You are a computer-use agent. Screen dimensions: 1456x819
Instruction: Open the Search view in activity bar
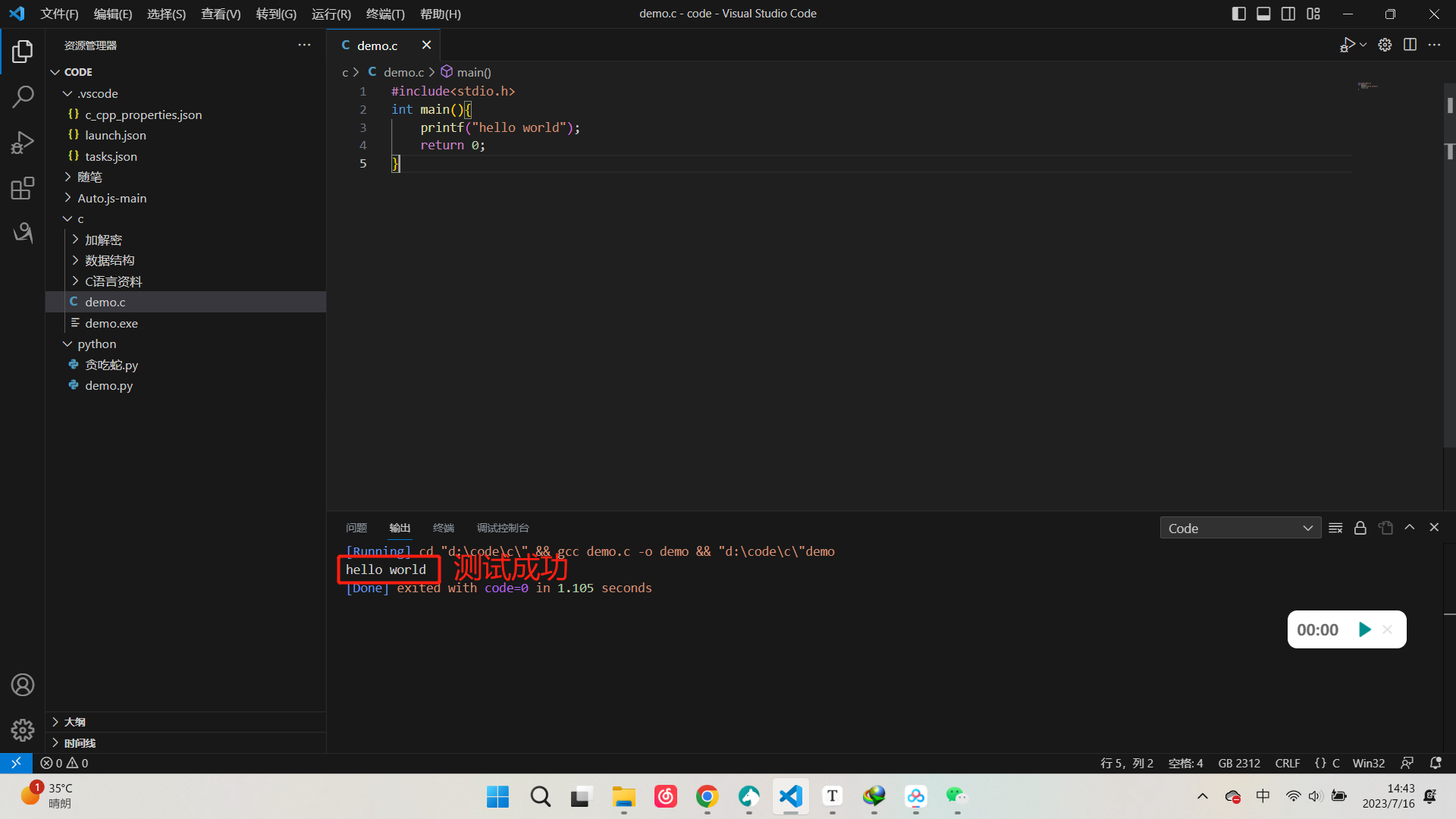pos(23,96)
